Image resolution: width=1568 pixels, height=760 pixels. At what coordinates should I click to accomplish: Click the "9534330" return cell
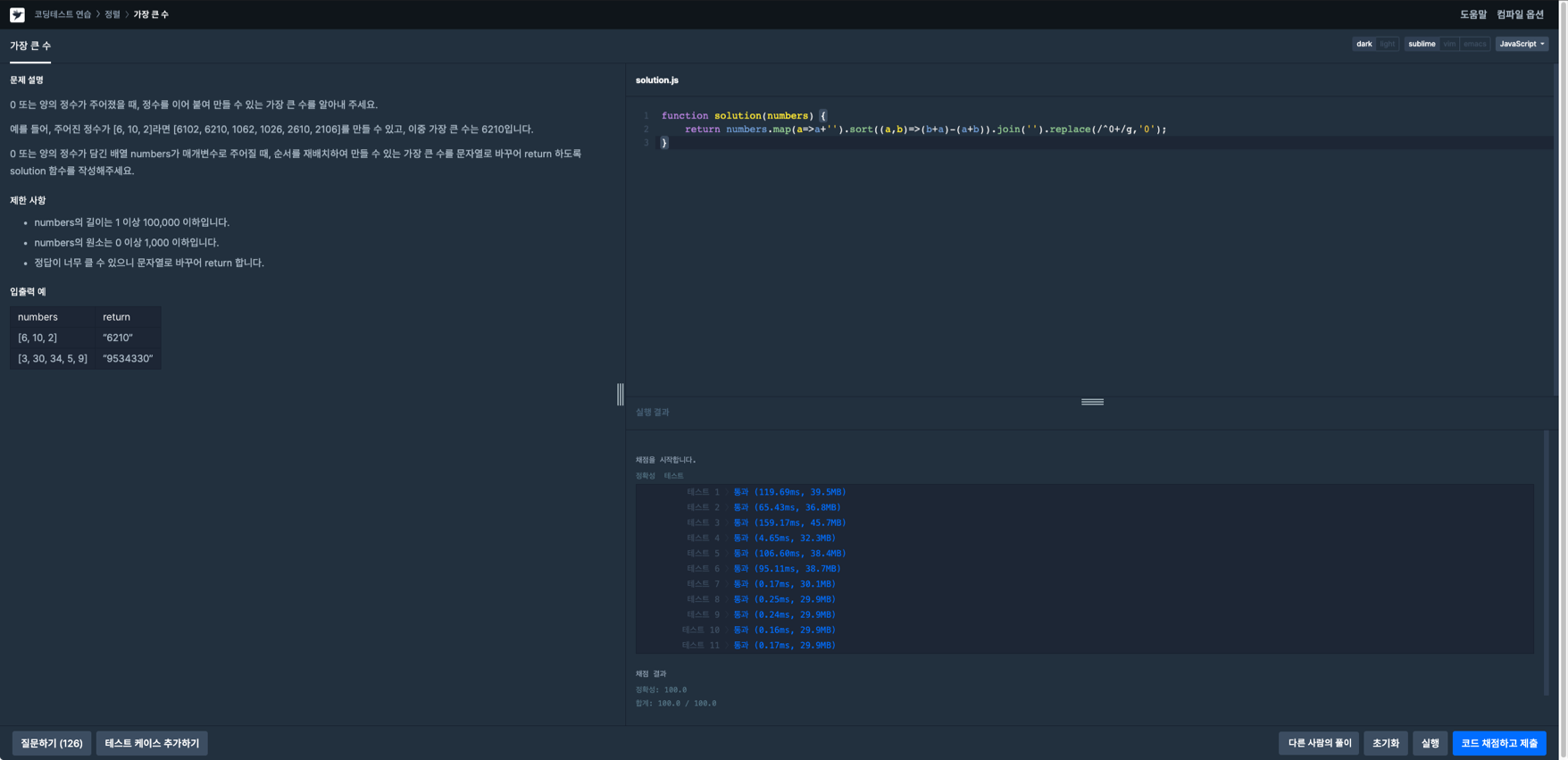pyautogui.click(x=128, y=359)
